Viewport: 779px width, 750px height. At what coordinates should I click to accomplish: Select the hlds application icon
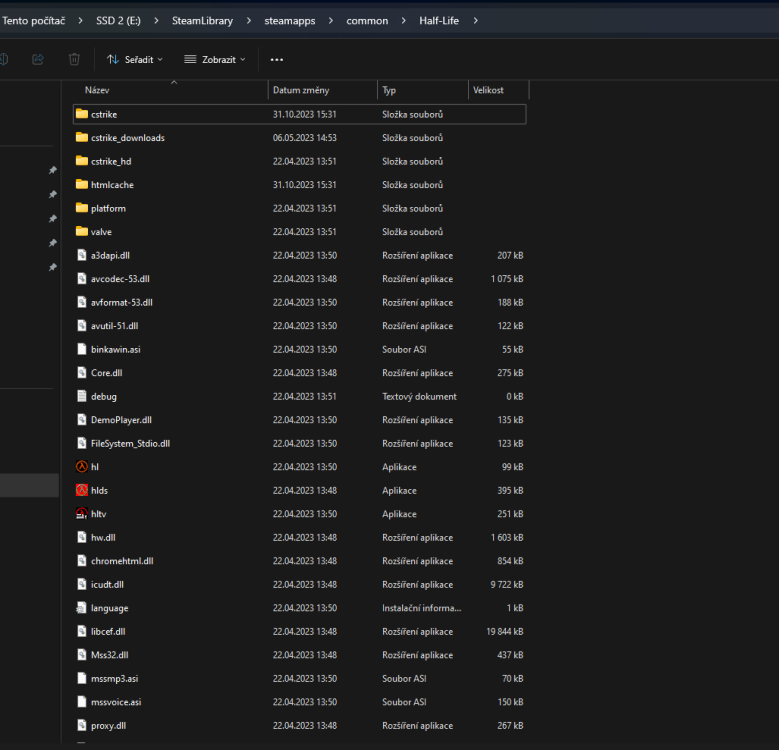tap(82, 490)
